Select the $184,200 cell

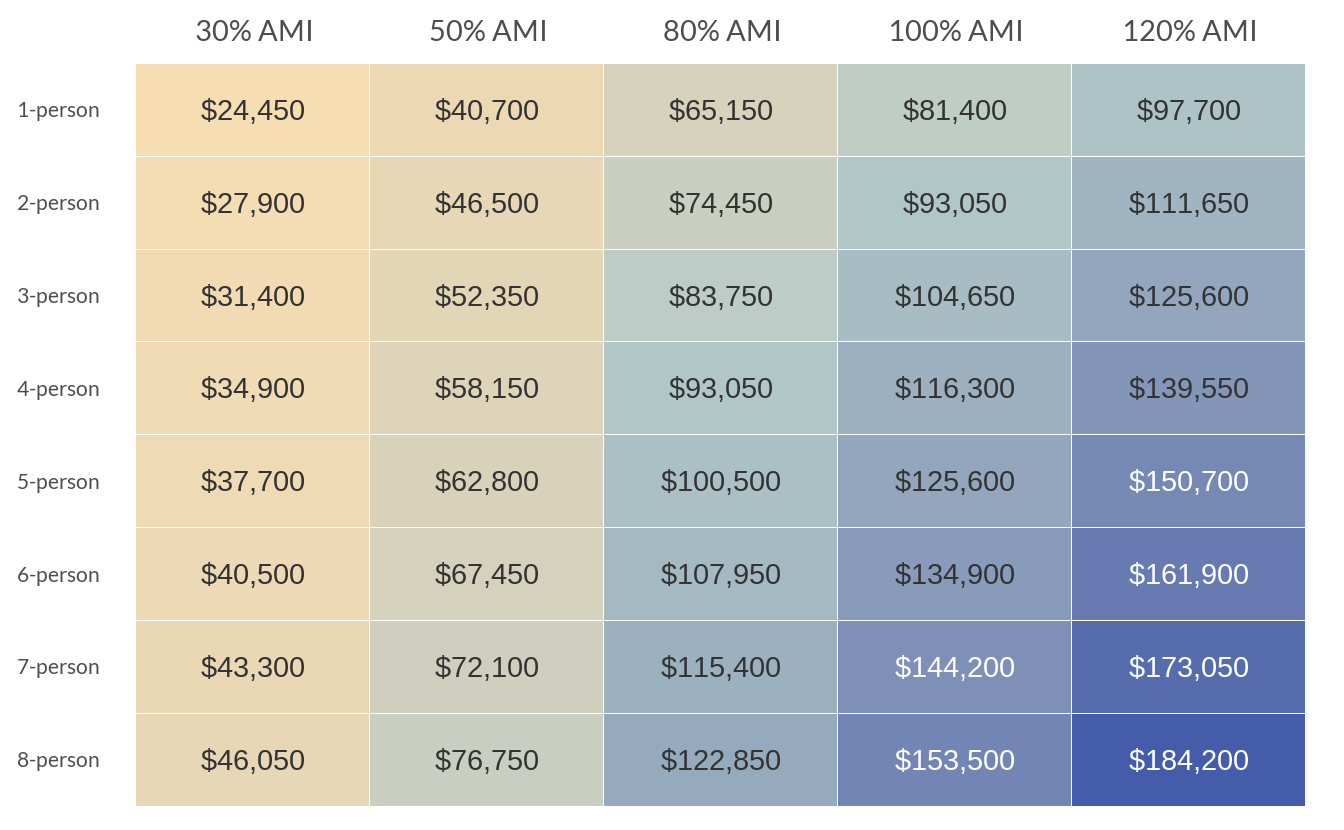(1189, 760)
